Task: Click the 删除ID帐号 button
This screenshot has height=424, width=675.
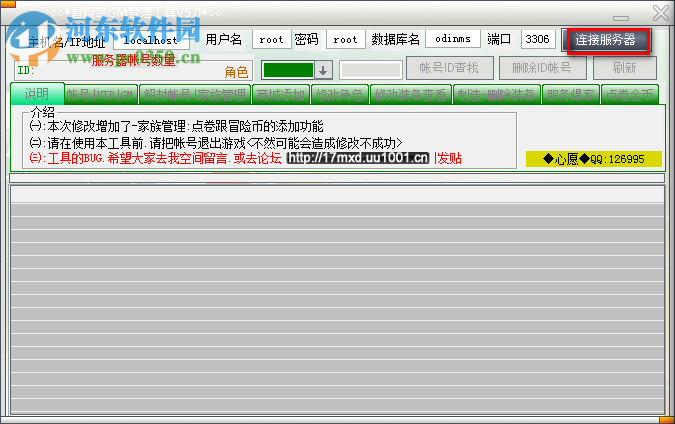Action: tap(542, 68)
